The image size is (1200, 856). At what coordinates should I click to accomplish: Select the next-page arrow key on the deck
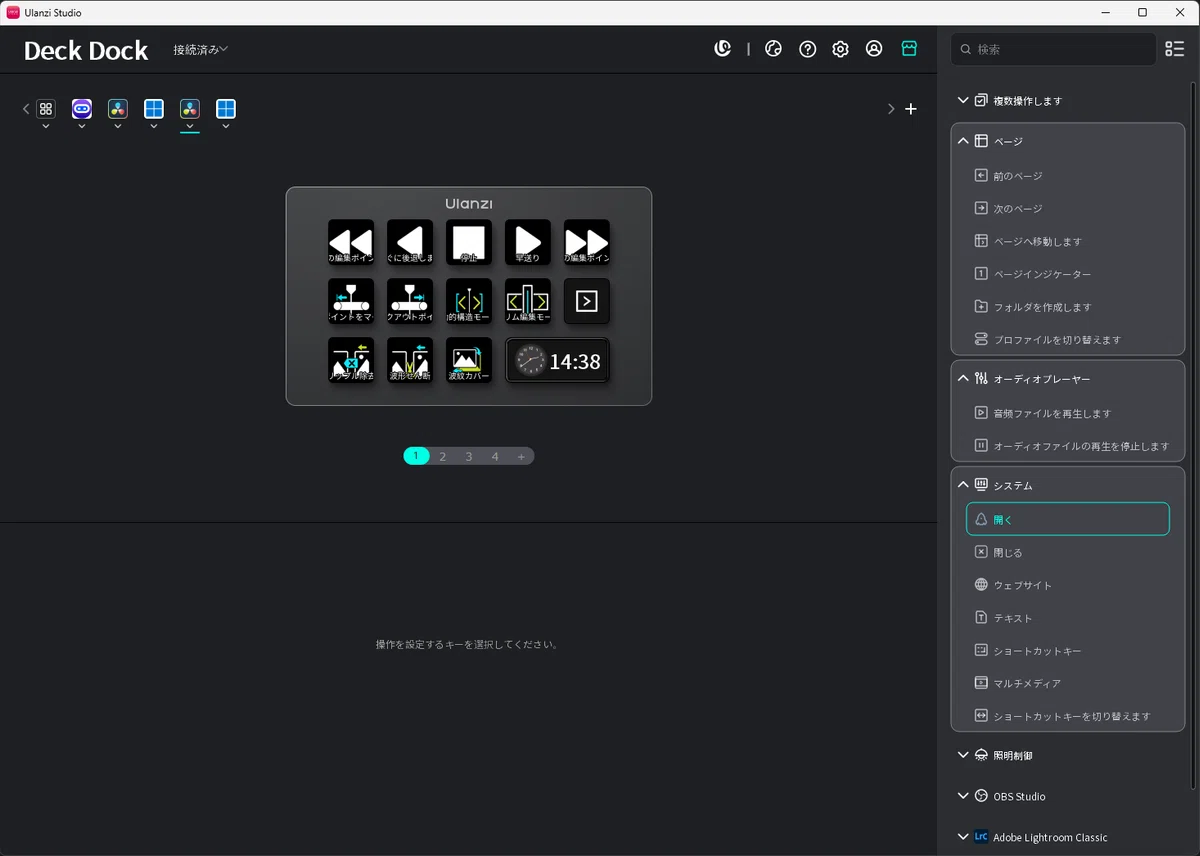[x=587, y=301]
